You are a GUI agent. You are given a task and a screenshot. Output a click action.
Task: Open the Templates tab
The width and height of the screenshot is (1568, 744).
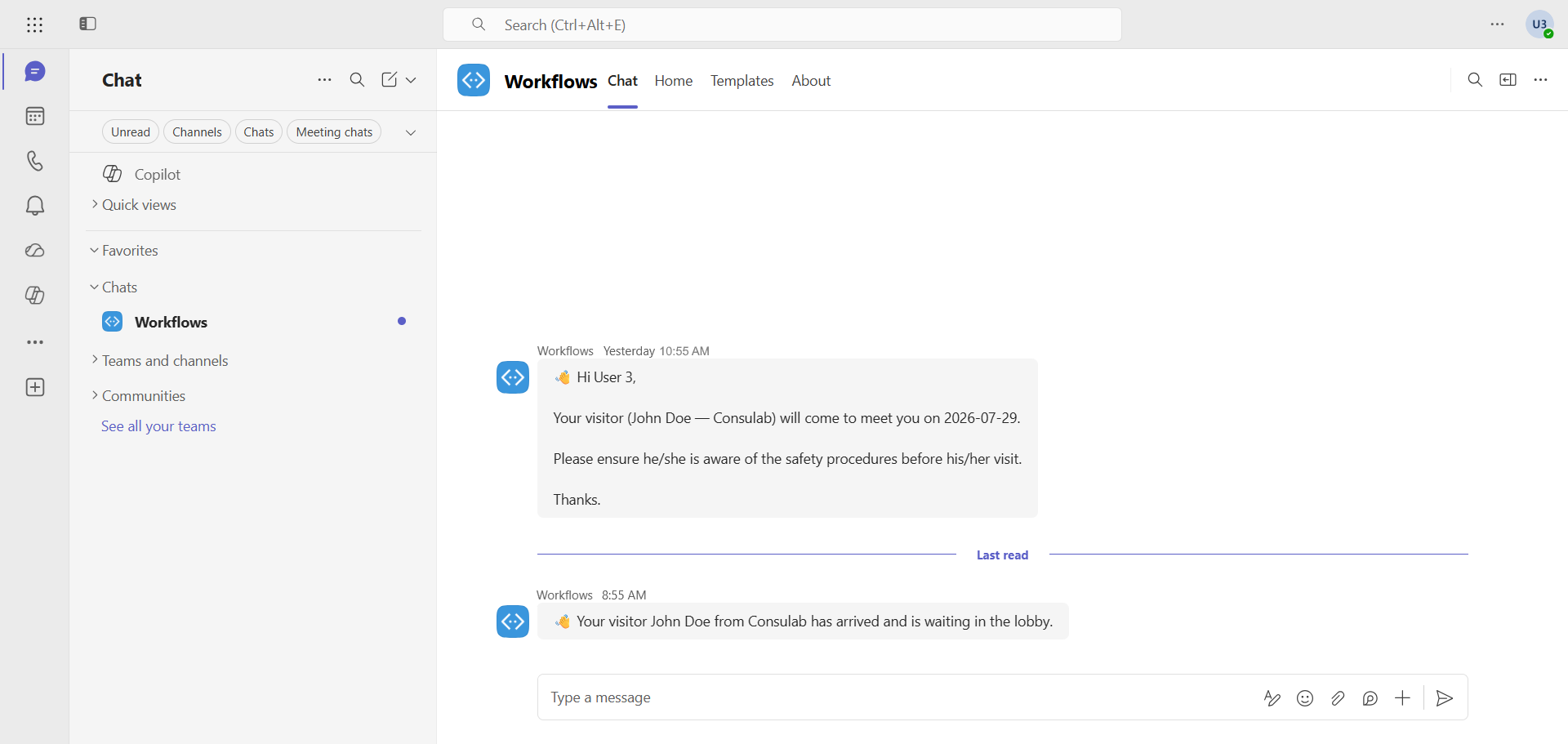(742, 81)
